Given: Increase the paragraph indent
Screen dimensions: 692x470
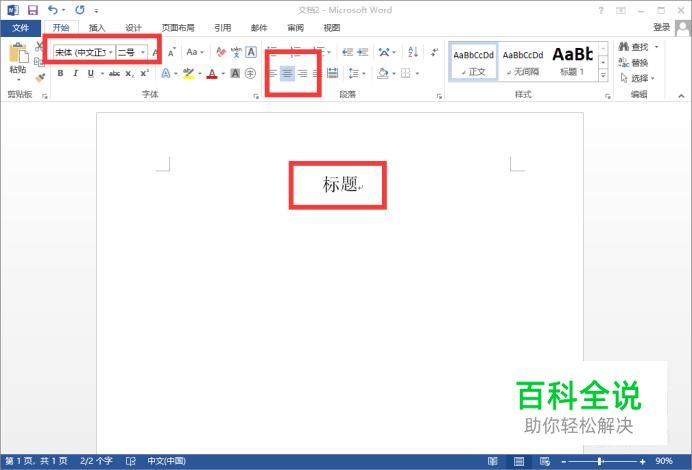Looking at the screenshot, I should coord(363,52).
